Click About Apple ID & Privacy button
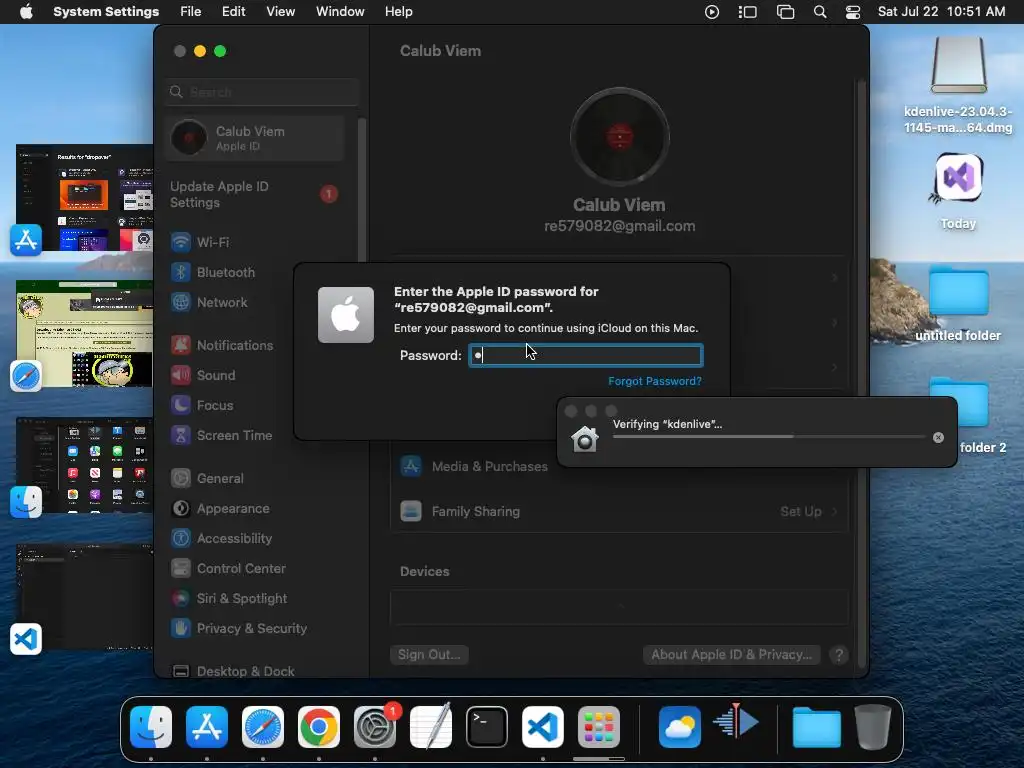This screenshot has height=768, width=1024. (731, 654)
